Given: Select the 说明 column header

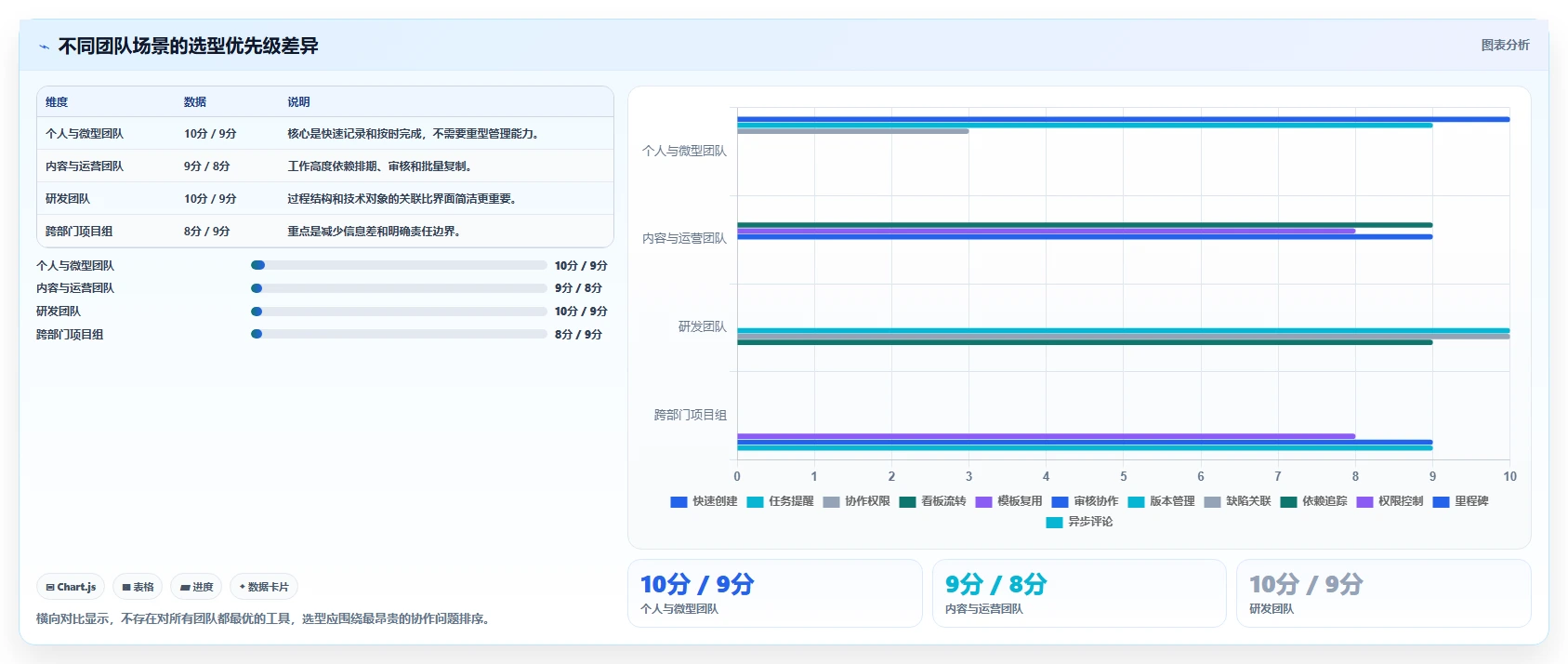Looking at the screenshot, I should click(298, 102).
